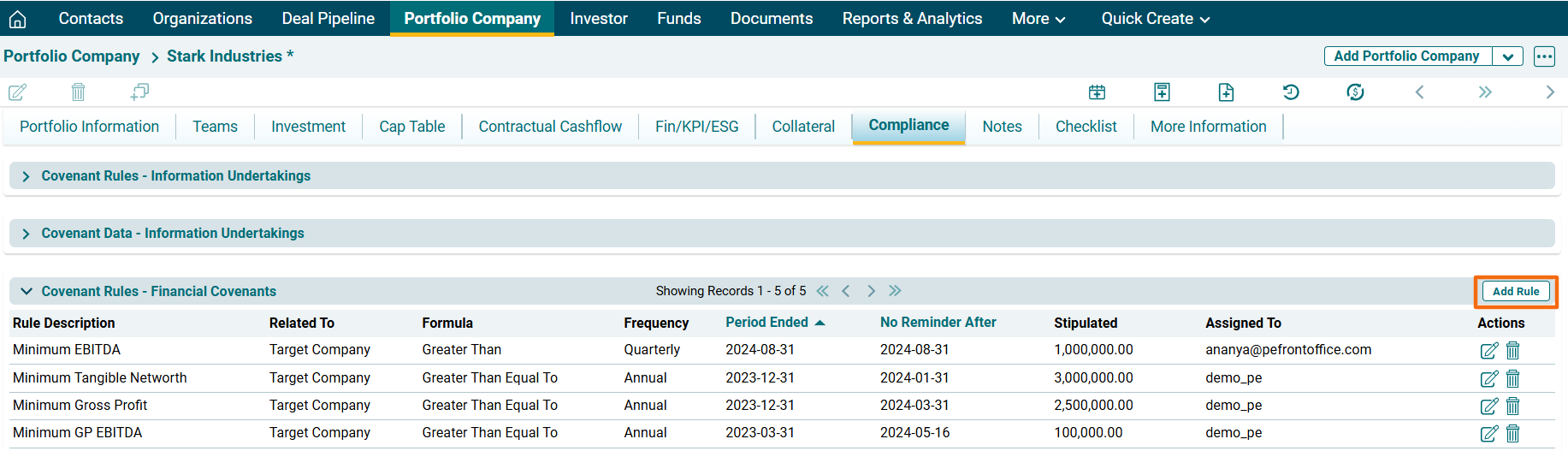Click the Portfolio Company breadcrumb link
Viewport: 1568px width, 451px height.
[72, 56]
